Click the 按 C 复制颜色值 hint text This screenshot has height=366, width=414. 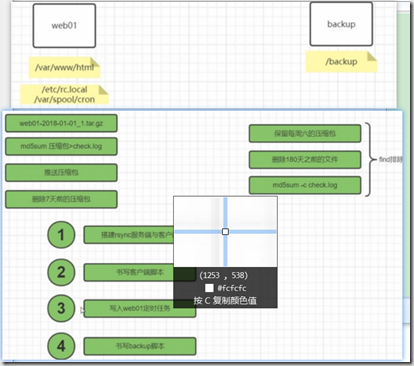[225, 301]
